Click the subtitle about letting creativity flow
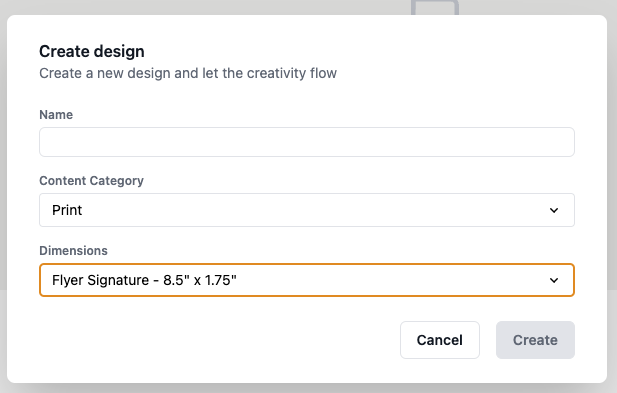Image resolution: width=617 pixels, height=393 pixels. coord(188,73)
